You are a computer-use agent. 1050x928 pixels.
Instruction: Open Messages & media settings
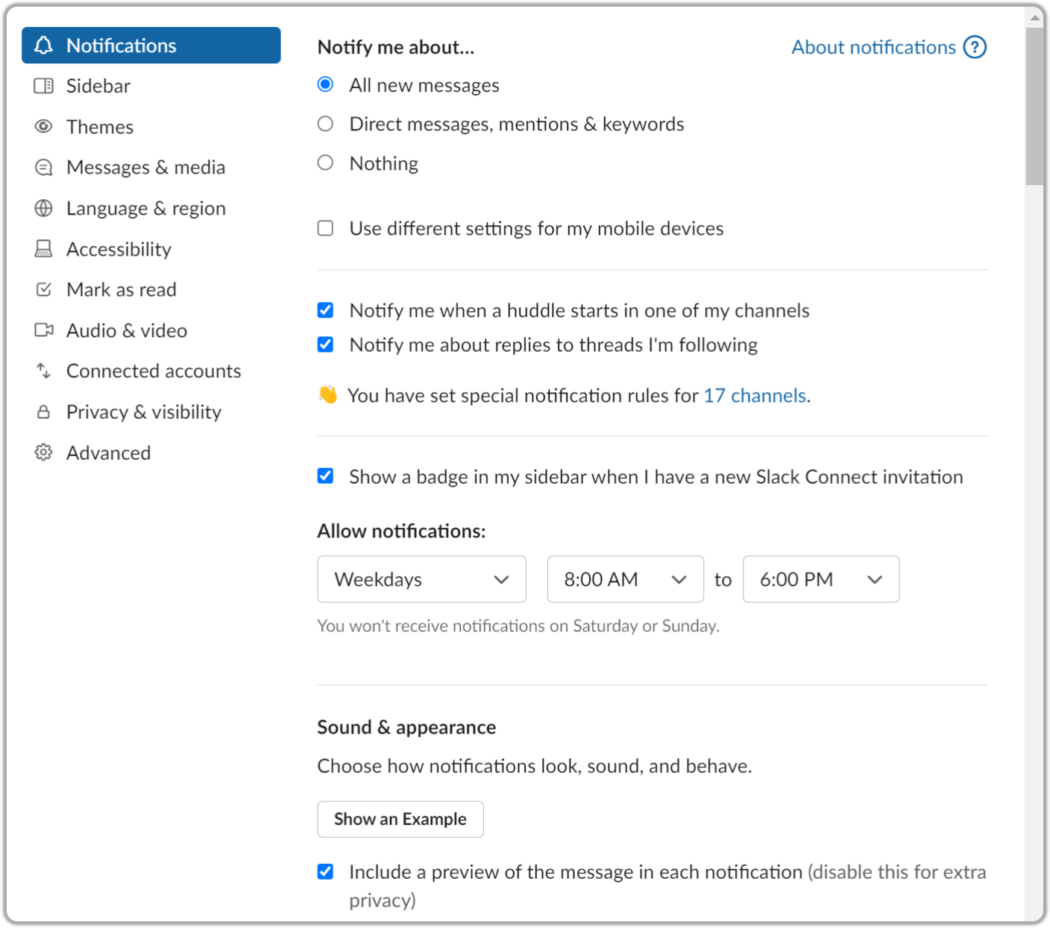pyautogui.click(x=145, y=167)
